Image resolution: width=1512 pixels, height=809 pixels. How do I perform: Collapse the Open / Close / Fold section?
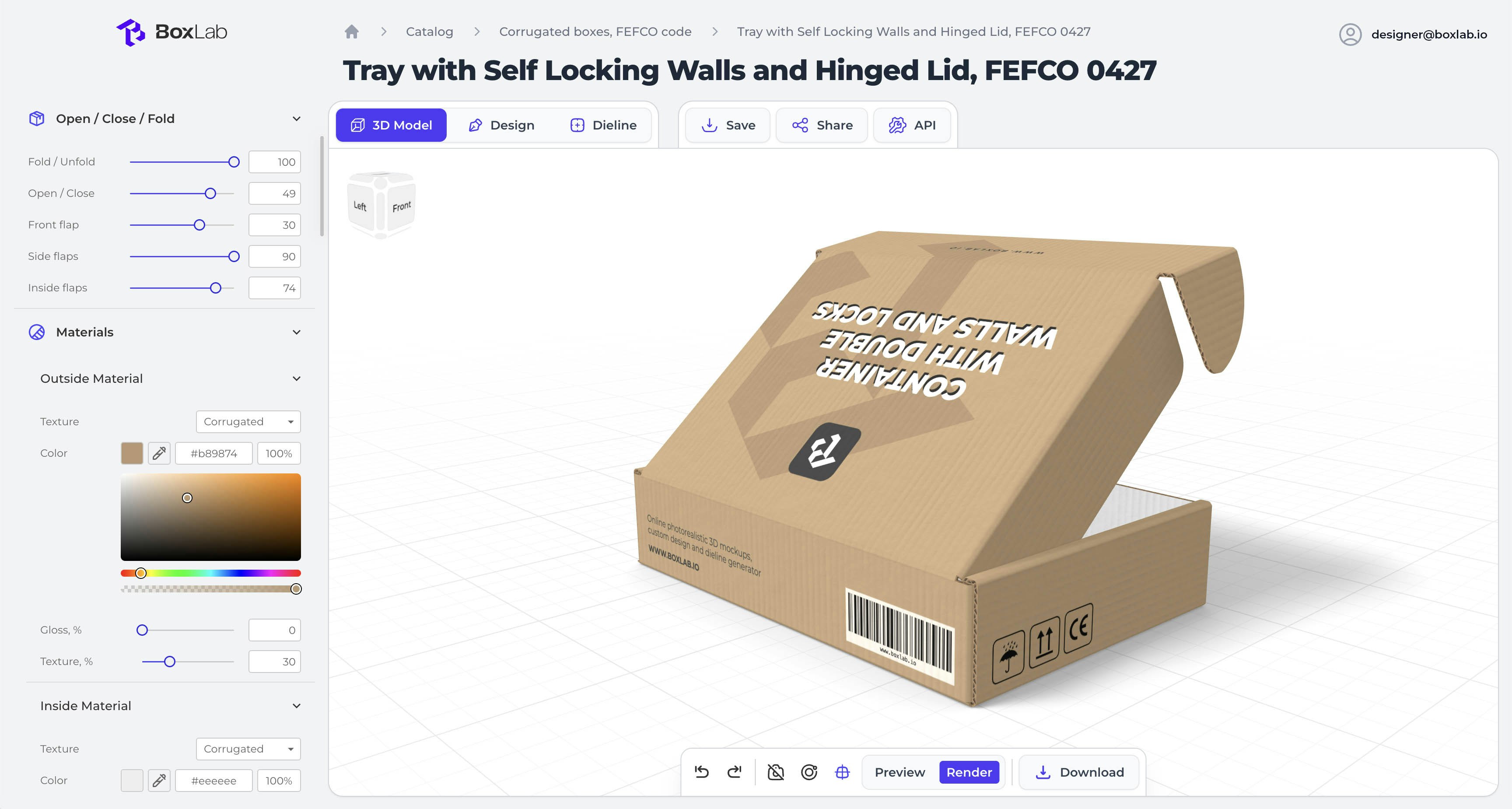click(297, 119)
